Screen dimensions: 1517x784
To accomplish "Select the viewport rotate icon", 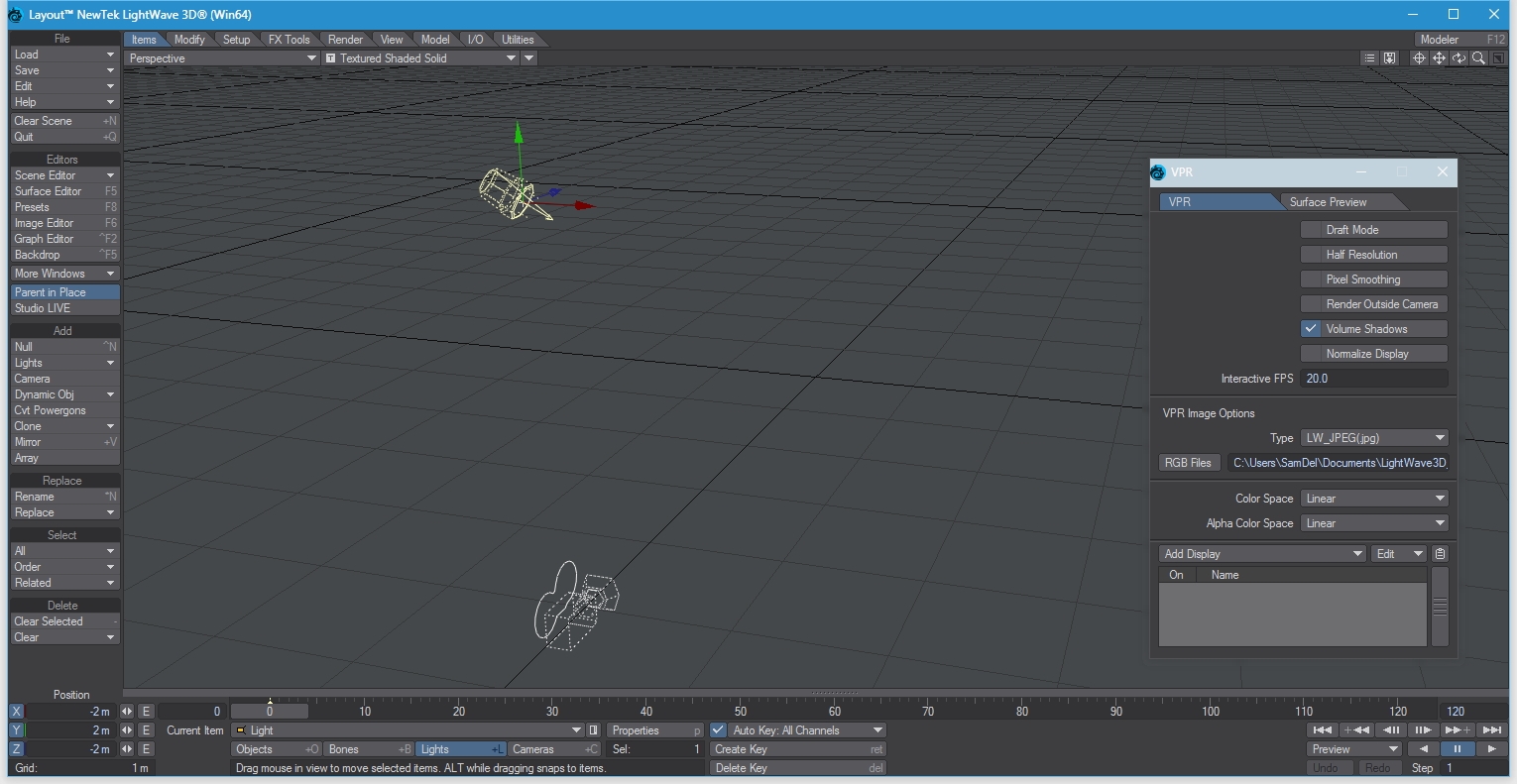I will pyautogui.click(x=1459, y=58).
